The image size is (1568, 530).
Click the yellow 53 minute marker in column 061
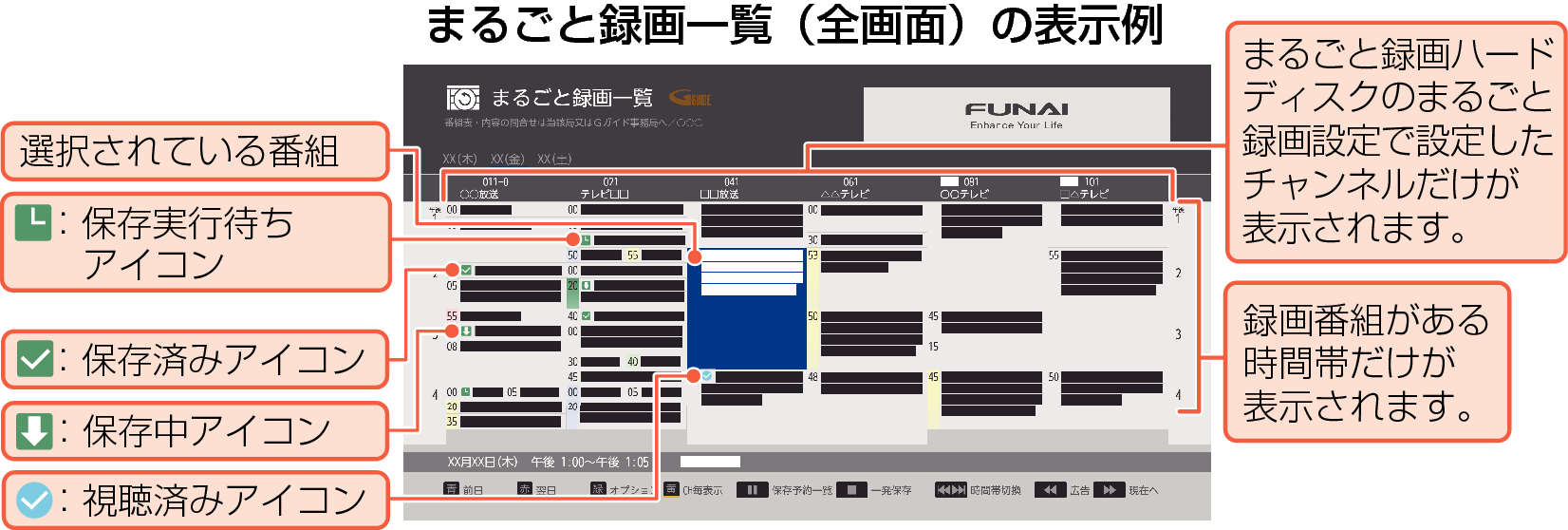[x=812, y=256]
